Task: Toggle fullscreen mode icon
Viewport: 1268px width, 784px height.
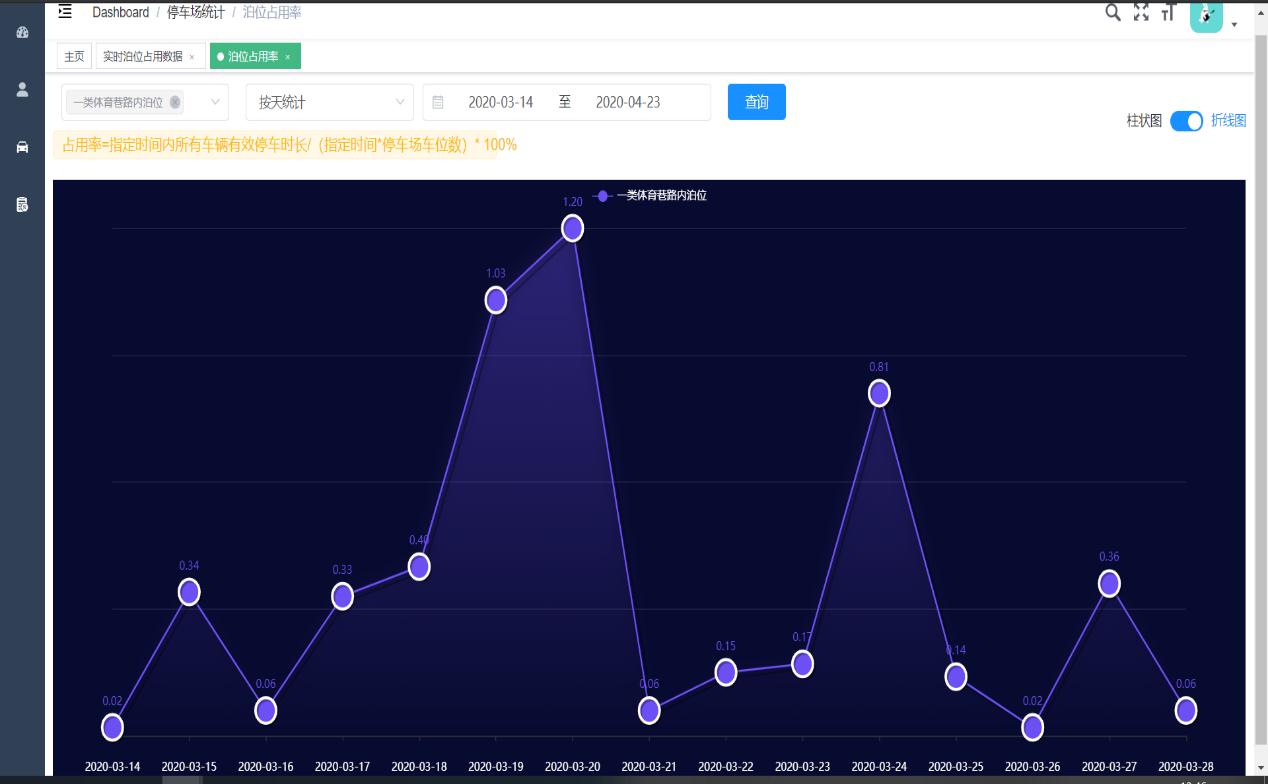Action: 1141,13
